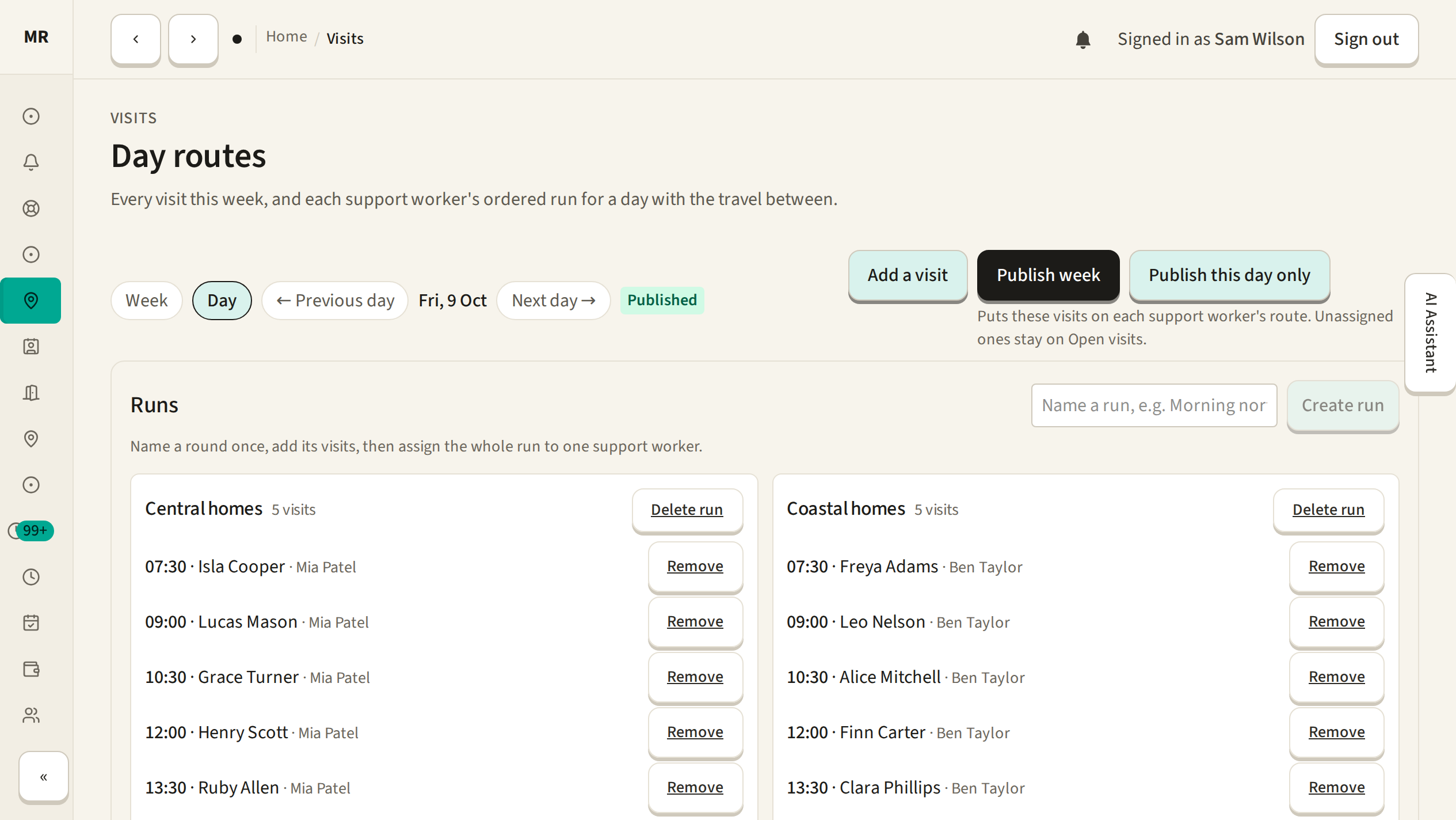1456x820 pixels.
Task: Open the wallet sidebar icon
Action: point(31,669)
